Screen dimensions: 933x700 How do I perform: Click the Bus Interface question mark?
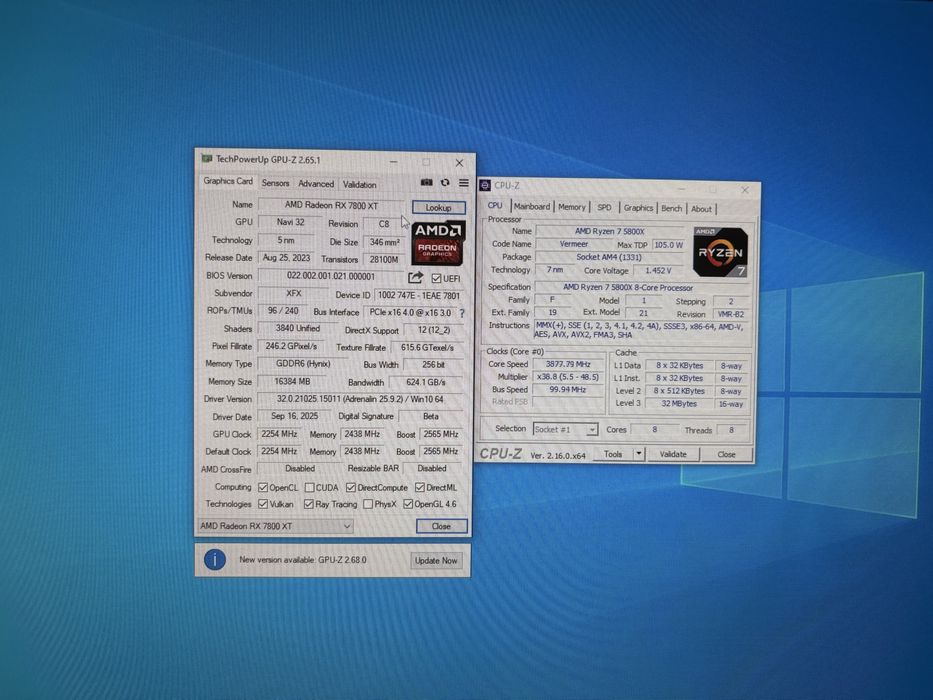(x=462, y=313)
